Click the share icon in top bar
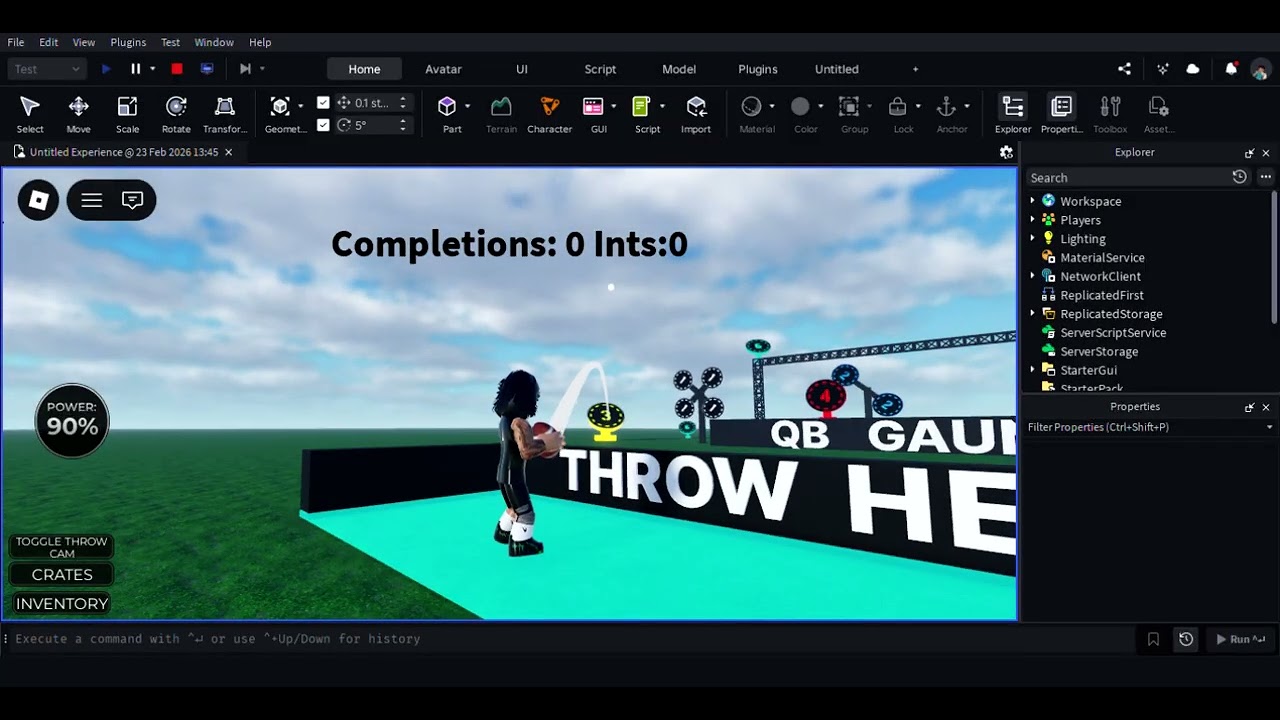Screen dimensions: 1280x720 [1125, 69]
